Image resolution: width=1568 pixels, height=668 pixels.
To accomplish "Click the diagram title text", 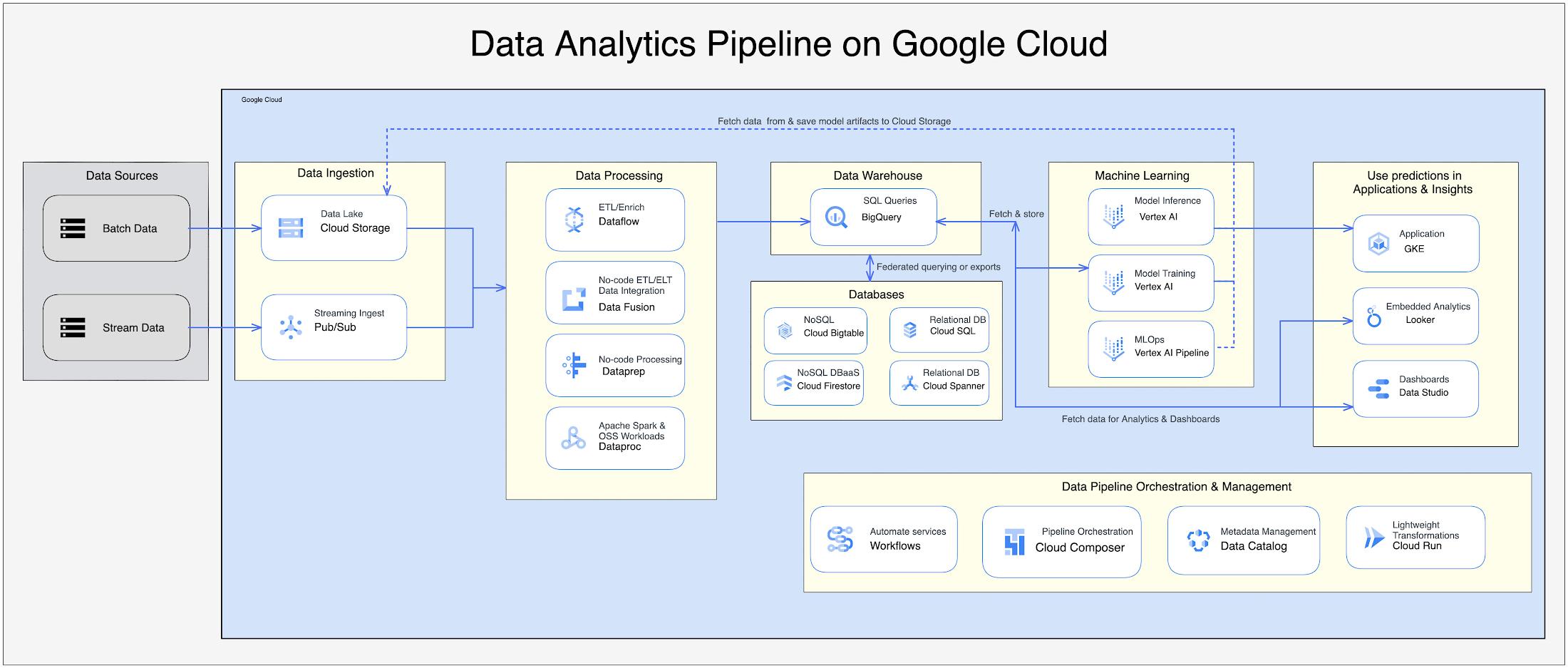I will (x=788, y=43).
